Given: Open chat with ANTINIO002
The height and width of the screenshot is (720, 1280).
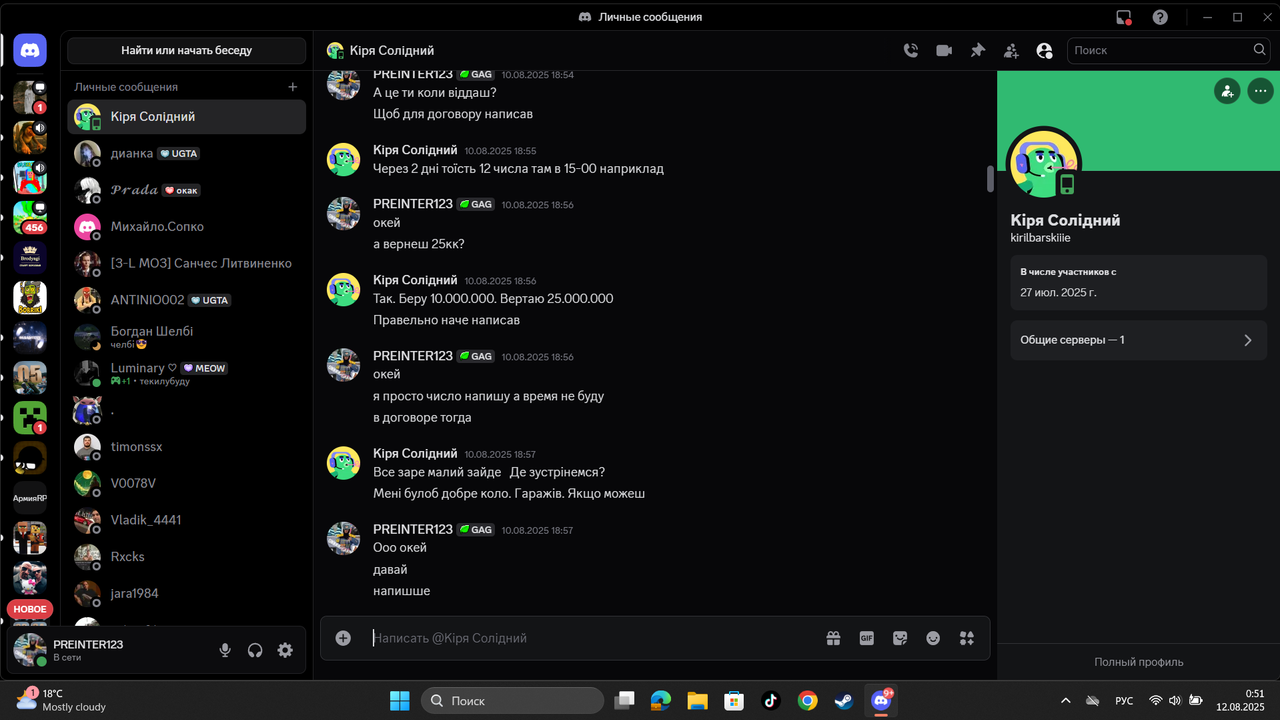Looking at the screenshot, I should pyautogui.click(x=187, y=300).
